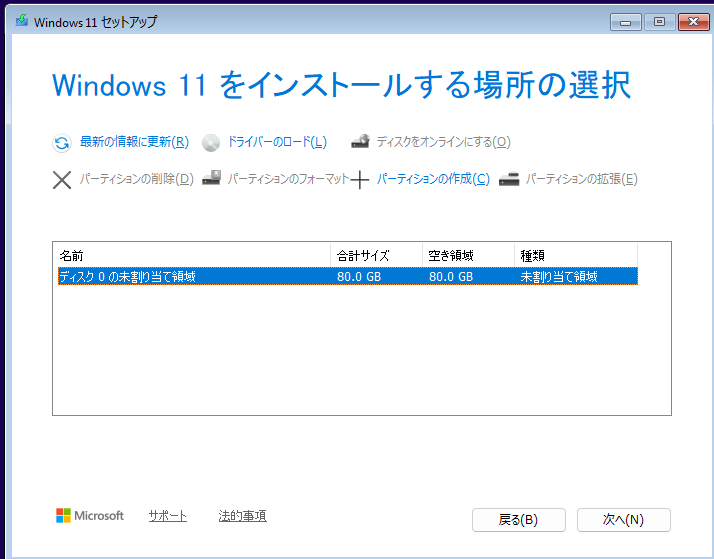Click the 合計サイズ column header
Image resolution: width=714 pixels, height=559 pixels.
click(x=376, y=255)
